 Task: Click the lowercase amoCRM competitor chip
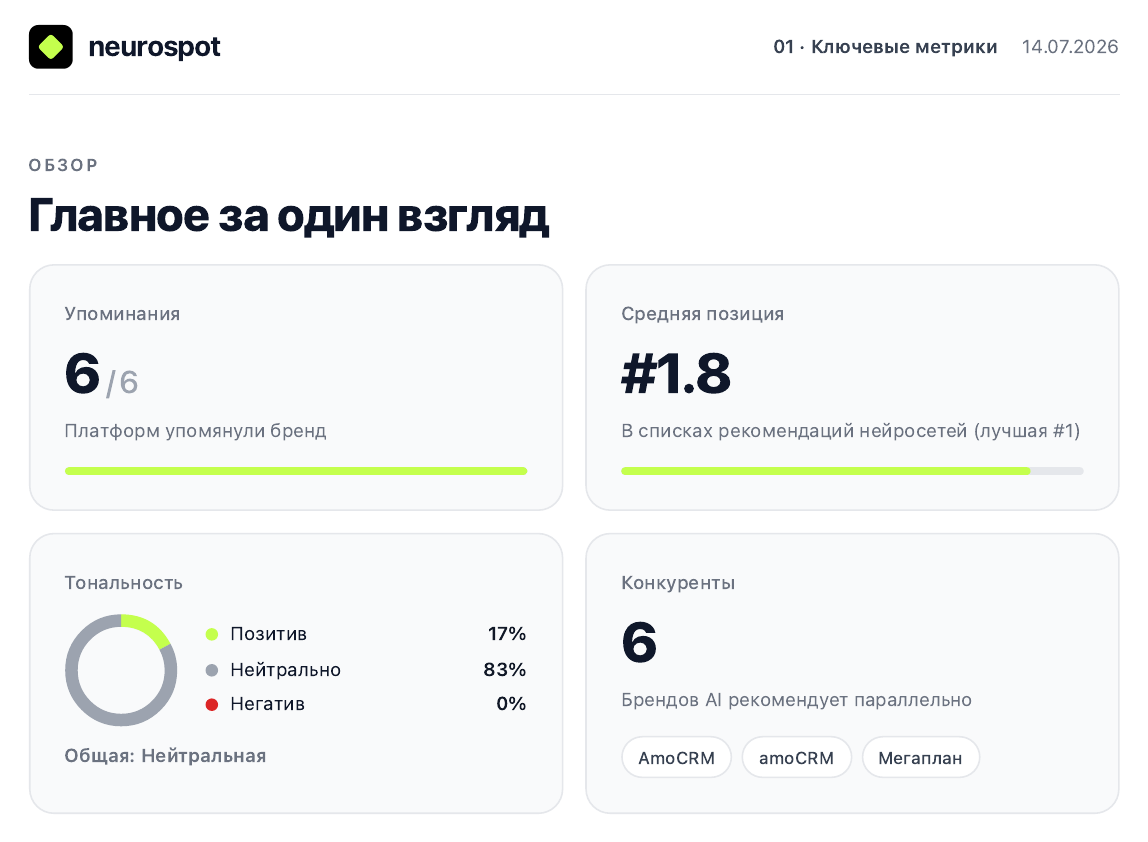[x=797, y=758]
